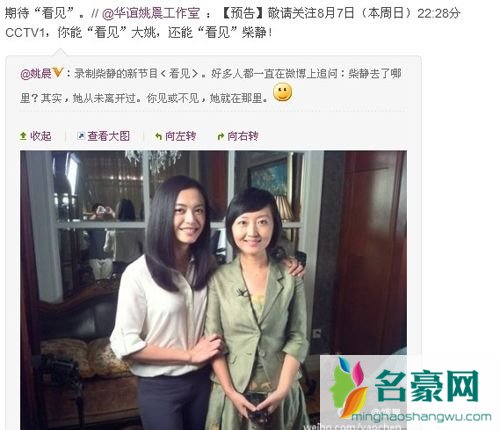The image size is (500, 430).
Task: Click the 向右转 rotate right arrow icon
Action: pyautogui.click(x=221, y=136)
